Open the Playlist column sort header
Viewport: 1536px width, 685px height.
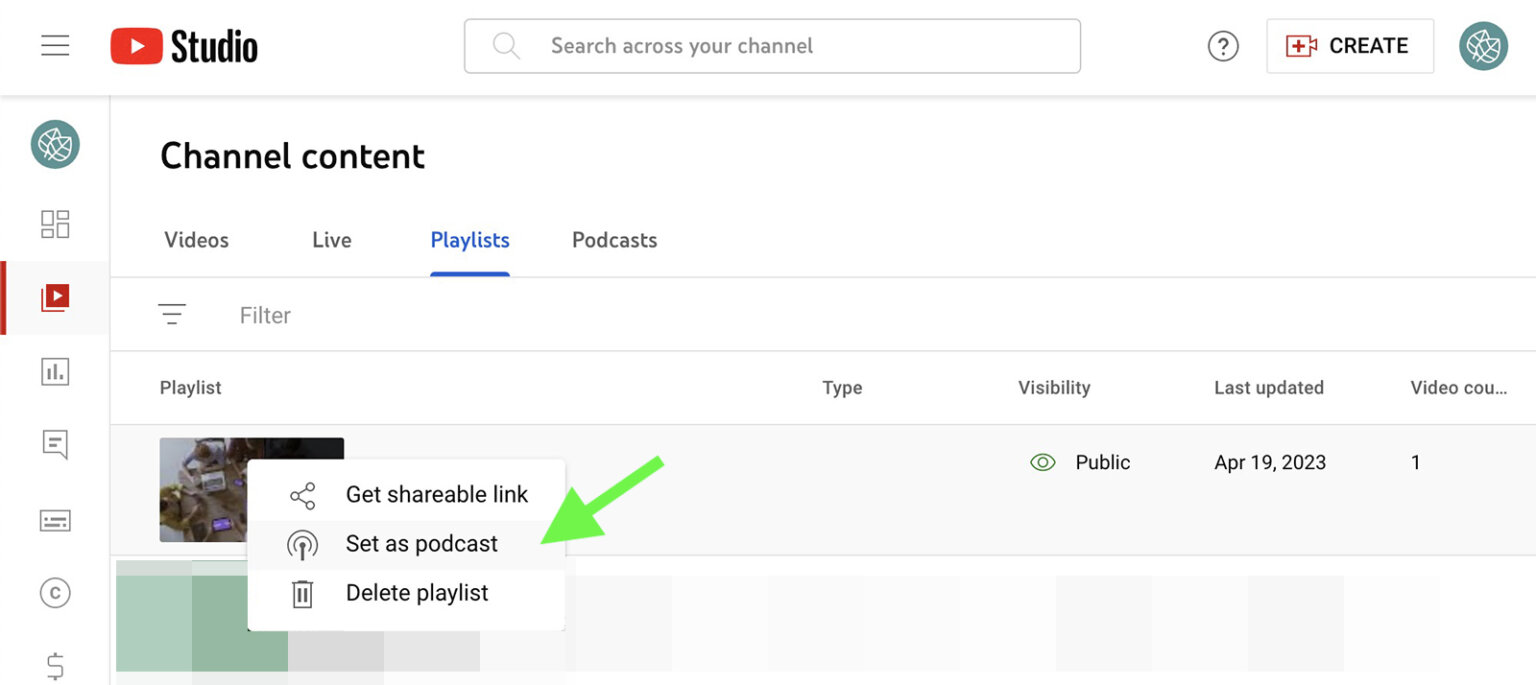190,388
